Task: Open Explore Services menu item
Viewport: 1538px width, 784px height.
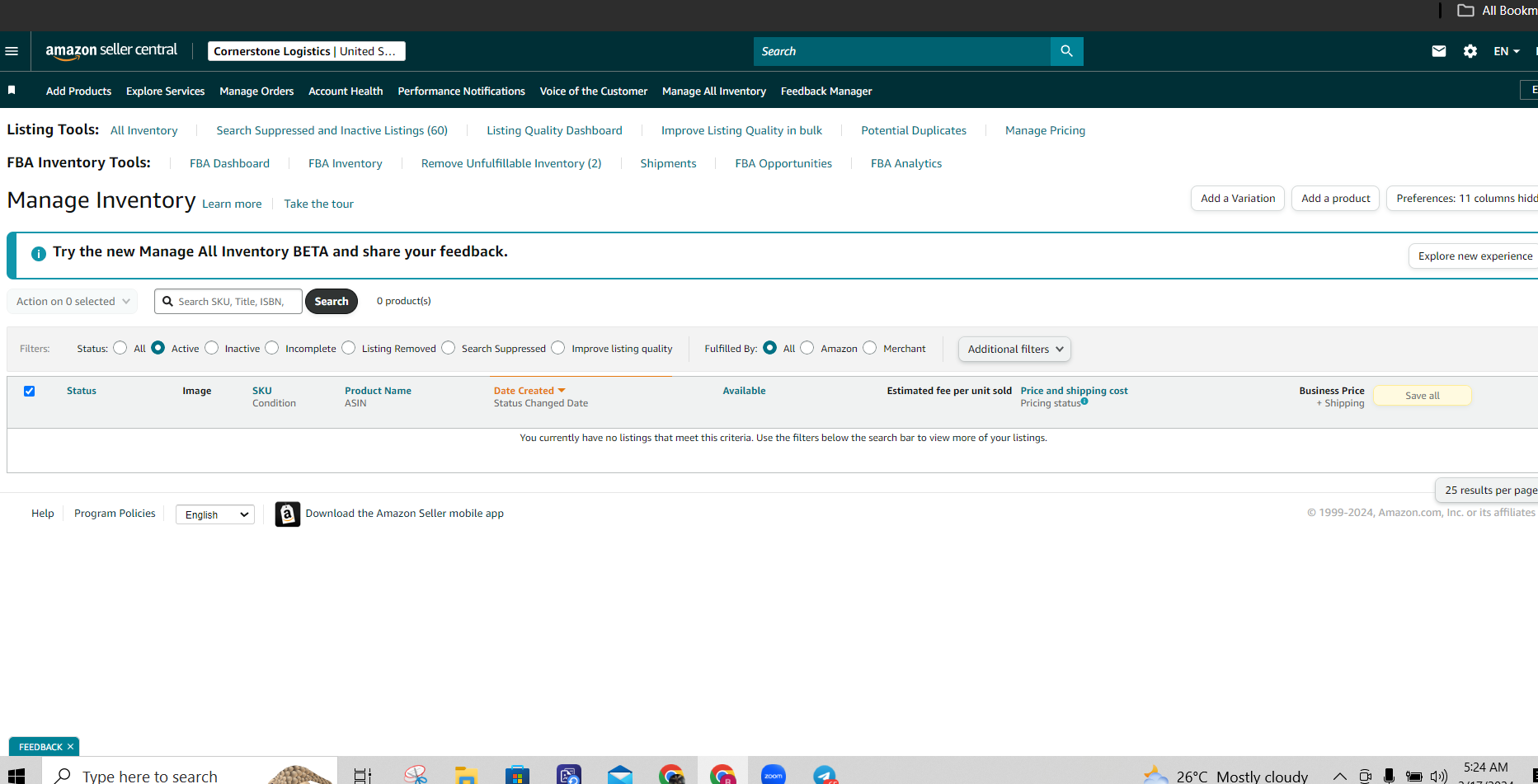Action: [x=165, y=91]
